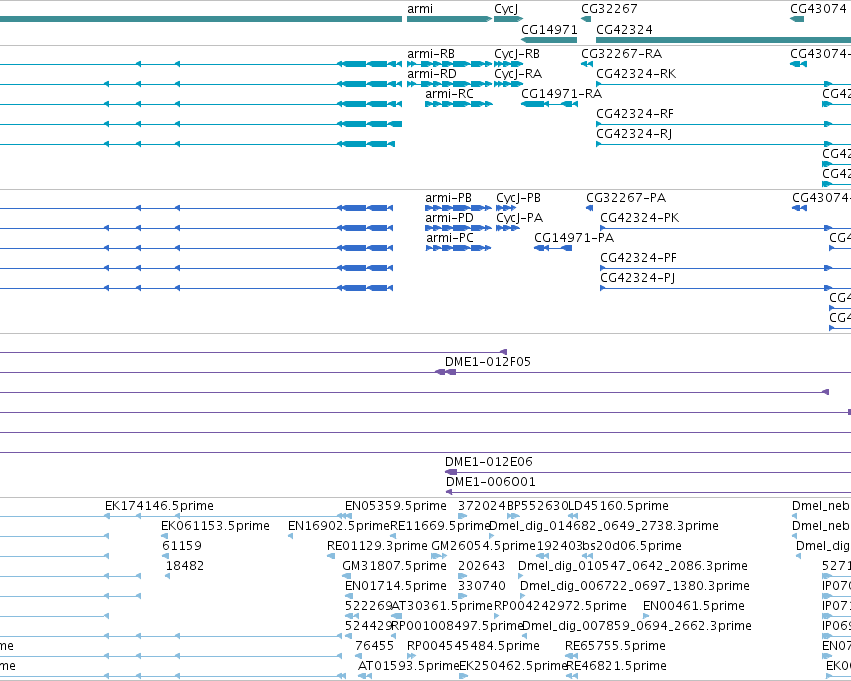
Task: Click DME1-006O01 clone feature
Action: [x=649, y=492]
